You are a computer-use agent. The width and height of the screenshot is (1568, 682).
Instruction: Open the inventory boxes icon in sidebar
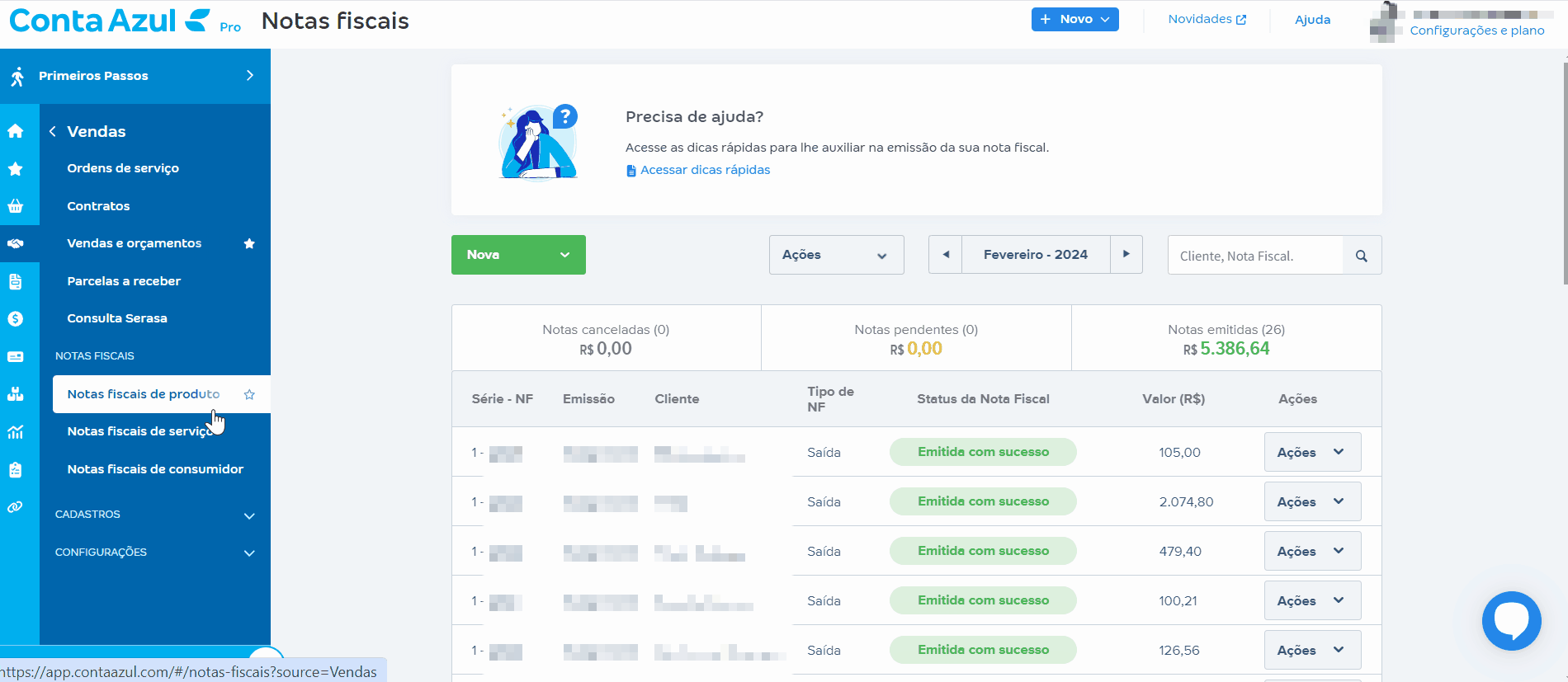click(x=16, y=394)
